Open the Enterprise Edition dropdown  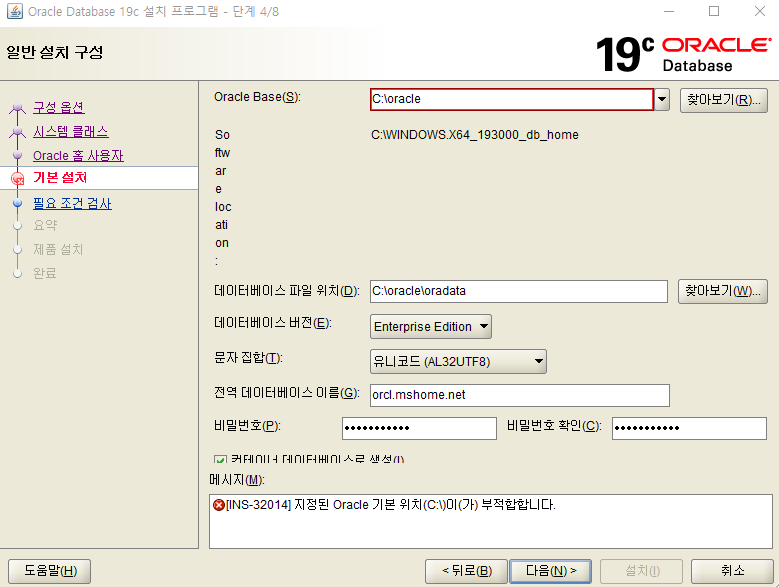click(431, 327)
